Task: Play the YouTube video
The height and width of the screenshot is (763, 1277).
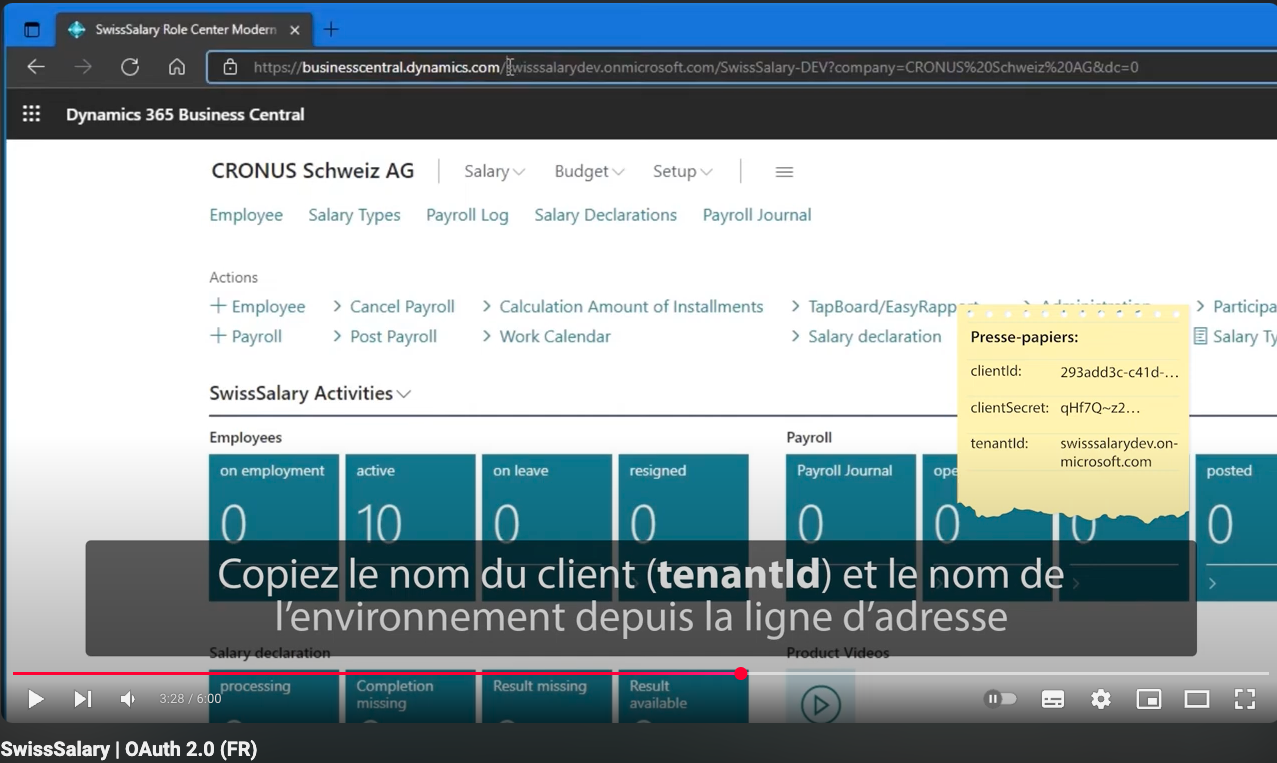Action: click(36, 699)
